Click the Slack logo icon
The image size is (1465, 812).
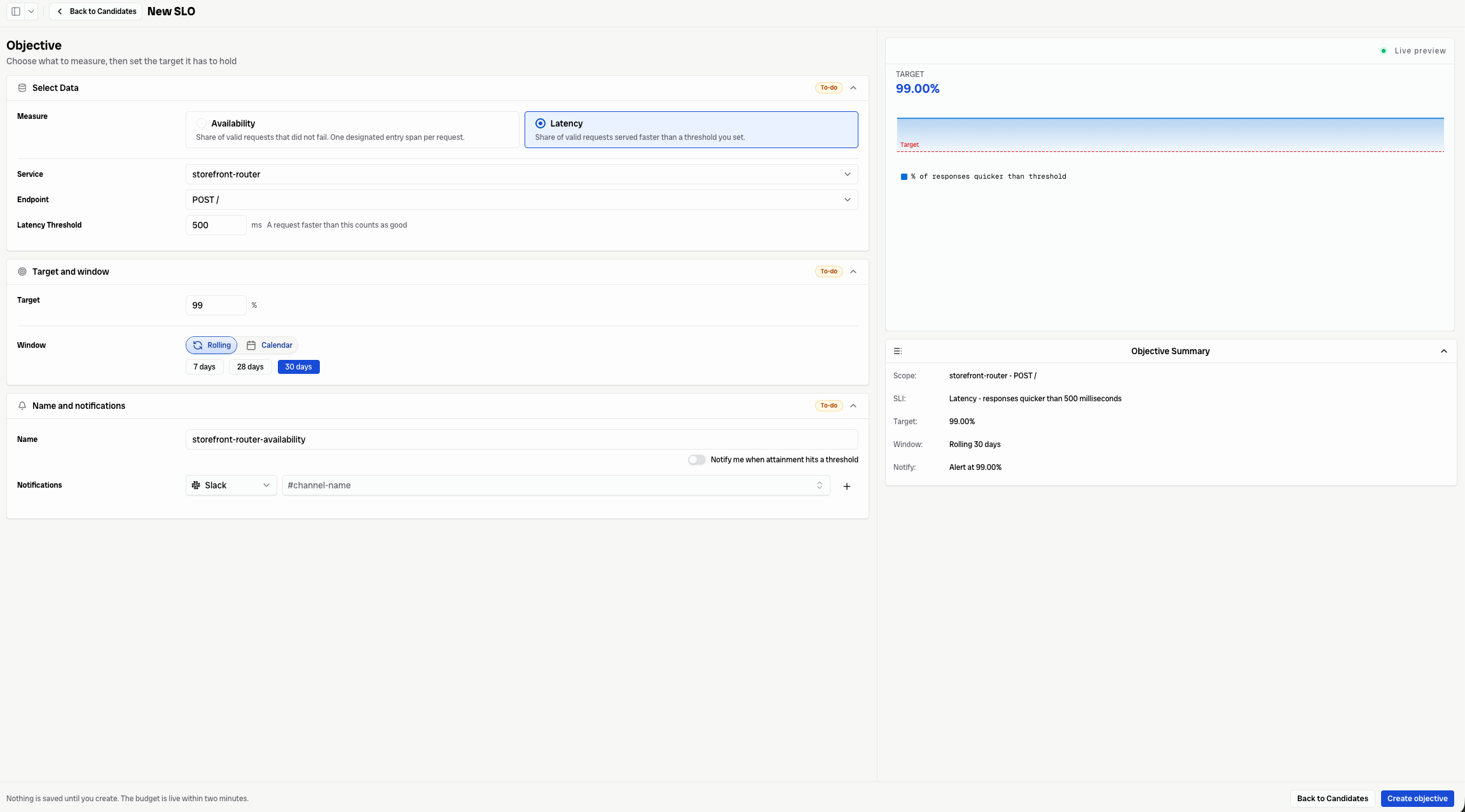[196, 485]
